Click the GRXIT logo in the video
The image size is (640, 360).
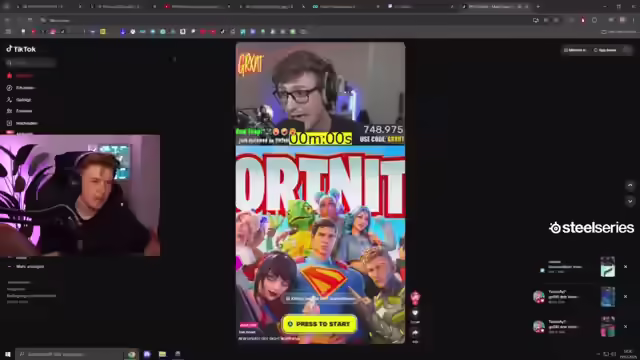(x=250, y=64)
